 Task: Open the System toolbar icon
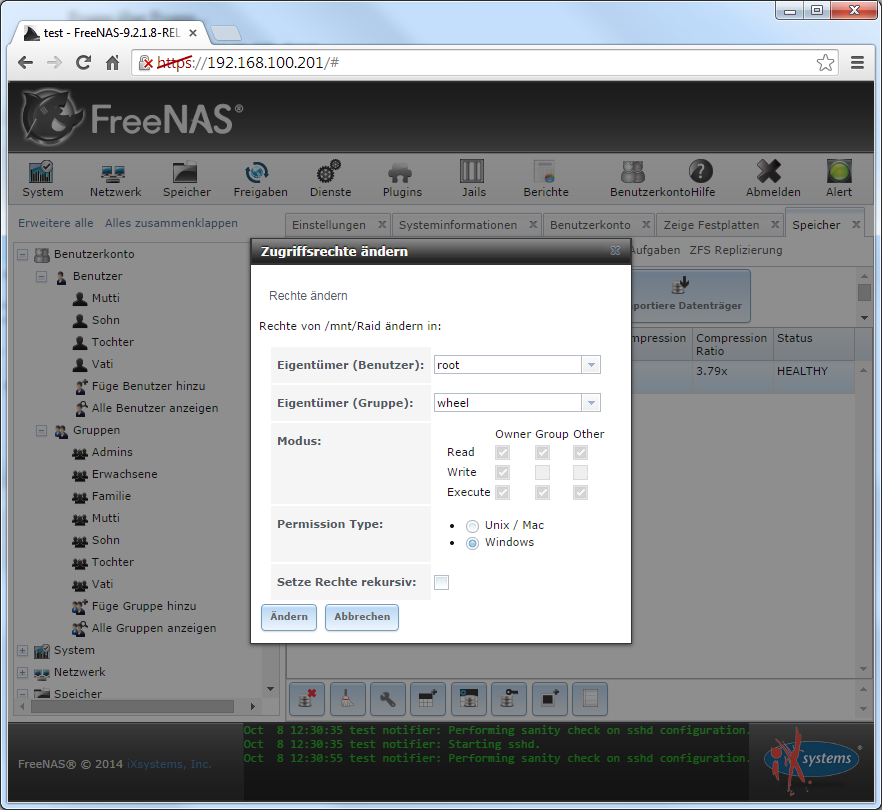pyautogui.click(x=42, y=172)
